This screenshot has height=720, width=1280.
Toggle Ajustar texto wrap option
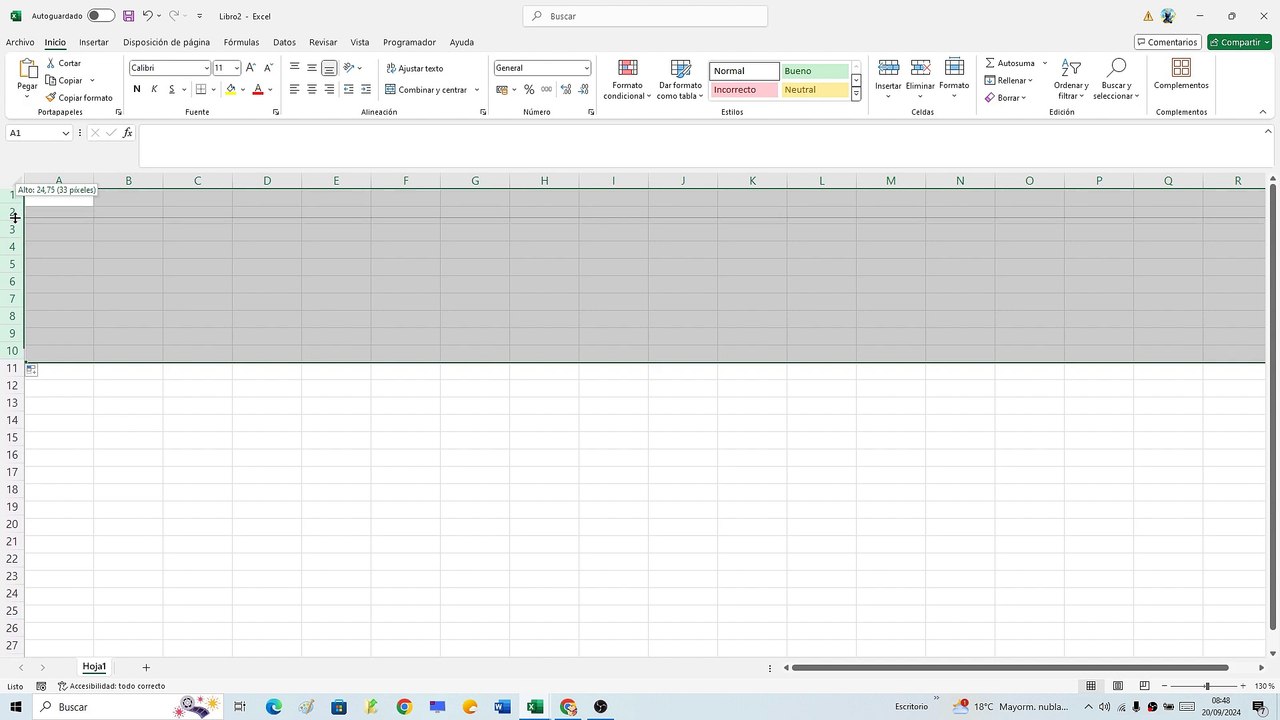point(415,68)
